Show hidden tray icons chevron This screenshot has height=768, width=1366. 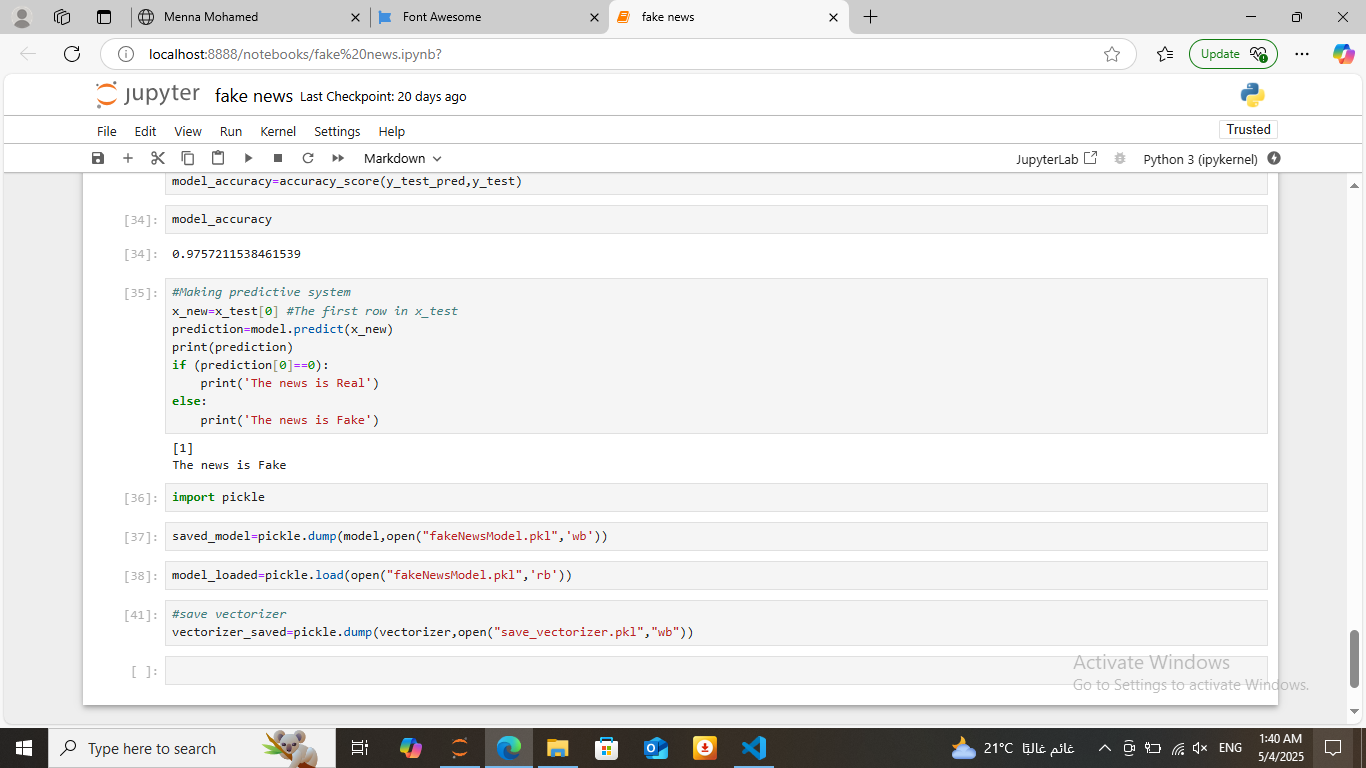tap(1104, 748)
